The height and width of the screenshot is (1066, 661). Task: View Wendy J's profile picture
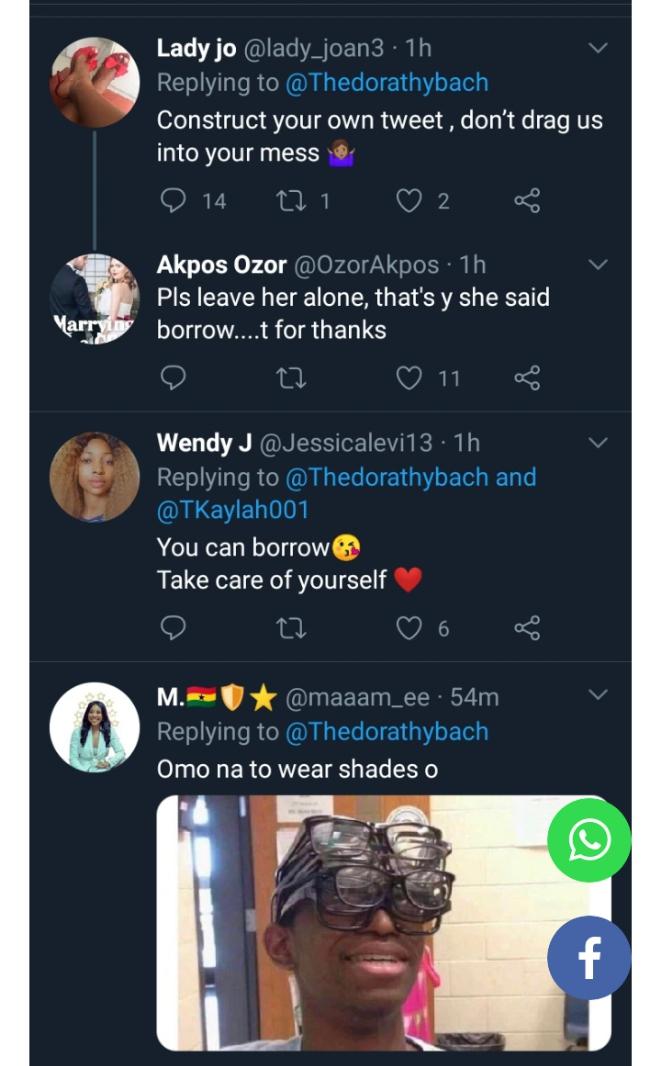click(94, 476)
